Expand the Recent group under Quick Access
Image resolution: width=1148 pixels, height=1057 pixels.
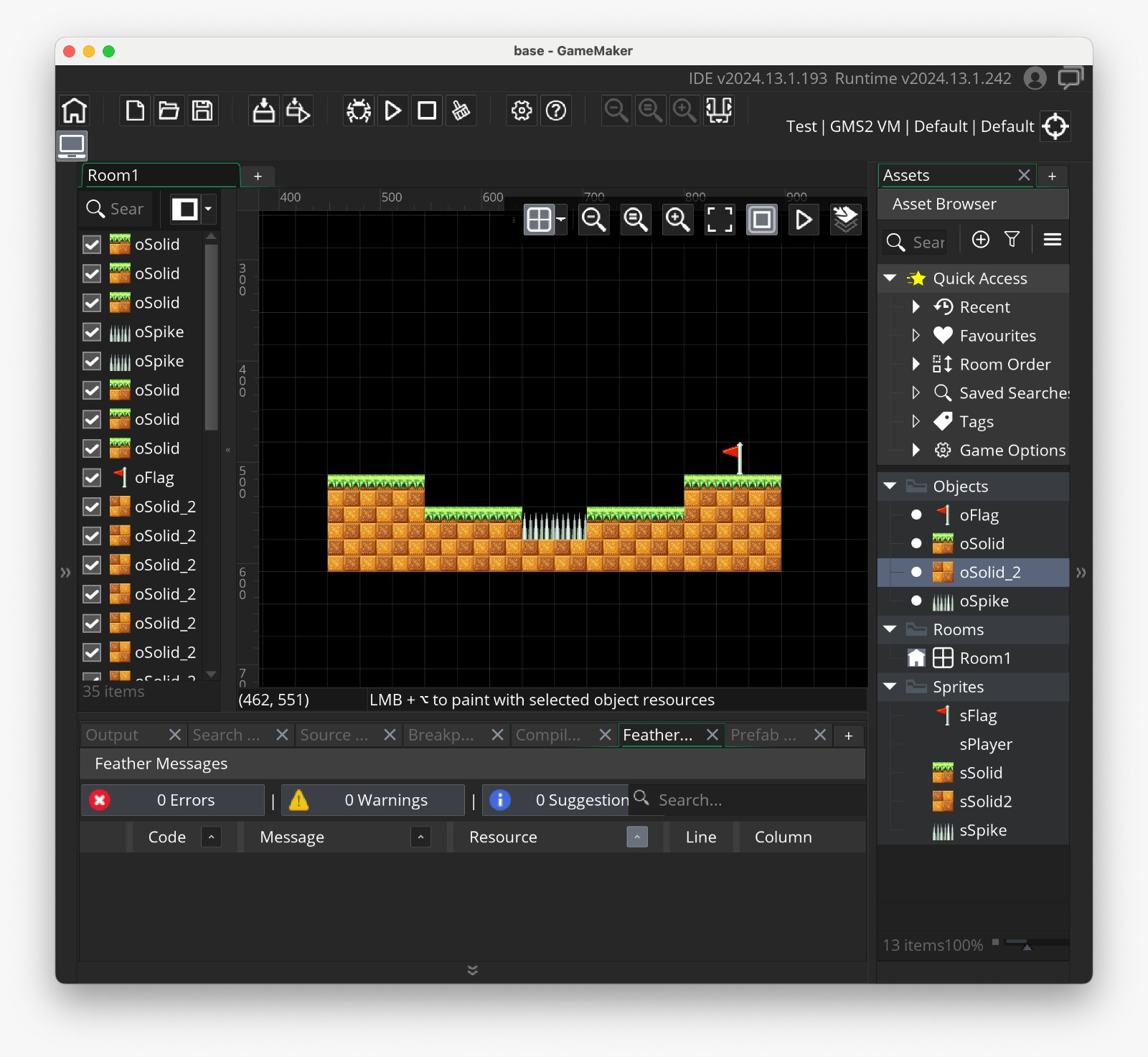tap(916, 307)
